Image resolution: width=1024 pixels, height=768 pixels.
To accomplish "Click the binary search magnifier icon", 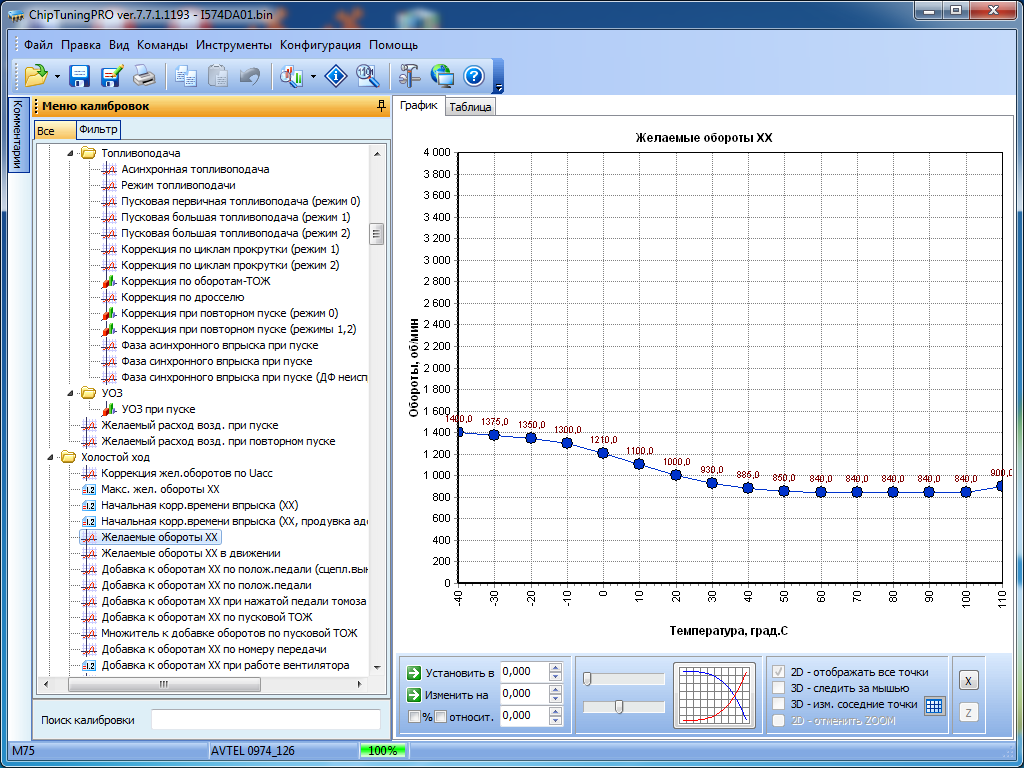I will pyautogui.click(x=367, y=76).
